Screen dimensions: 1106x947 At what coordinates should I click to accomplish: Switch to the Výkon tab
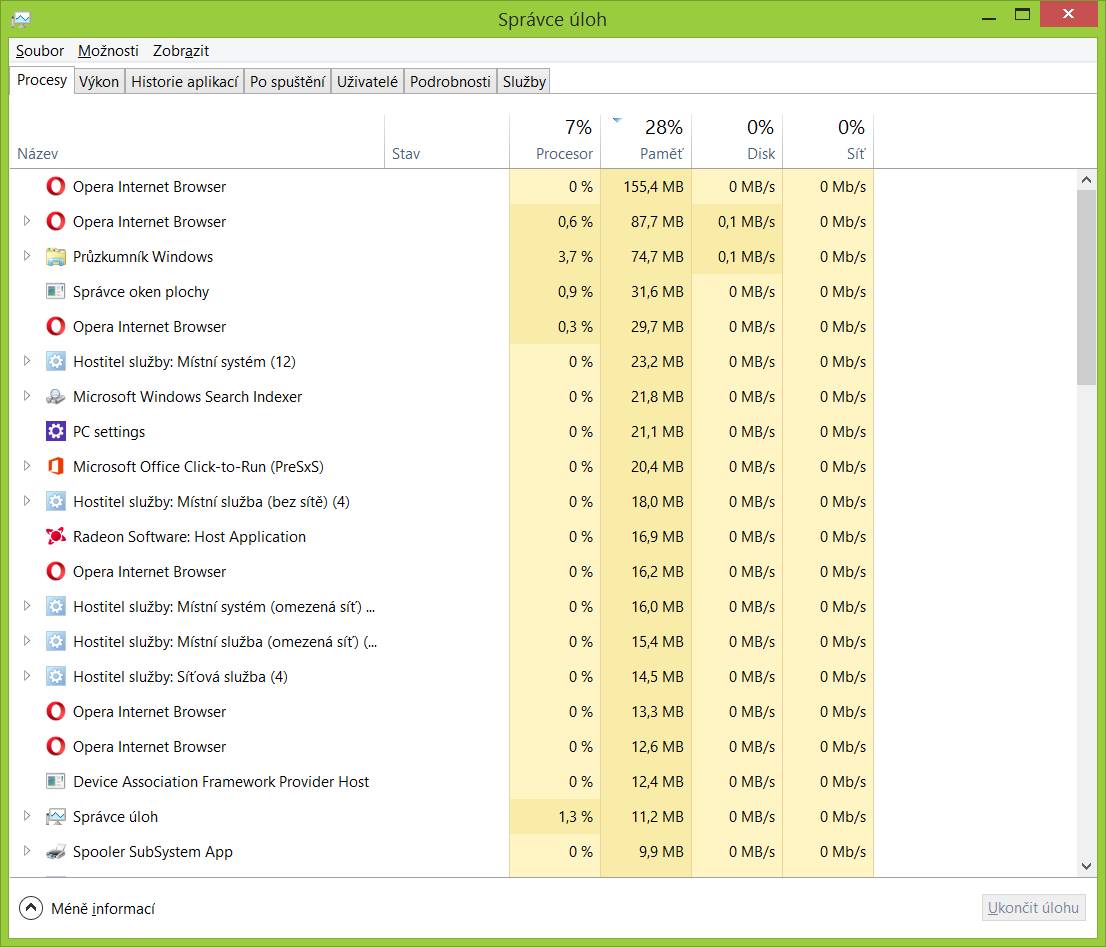click(99, 82)
